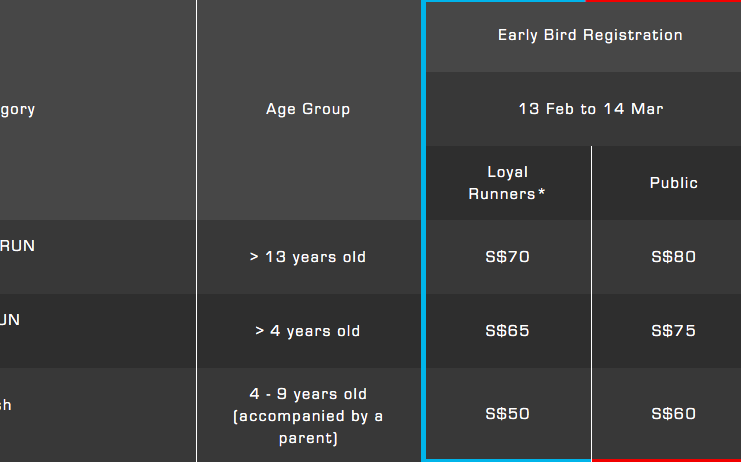This screenshot has width=741, height=462.
Task: Click the > 13 years old cell
Action: (308, 257)
